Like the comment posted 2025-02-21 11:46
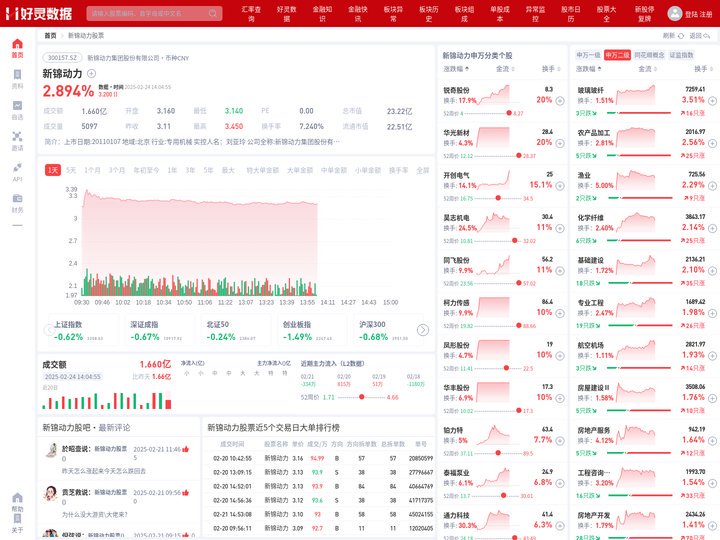Screen dimensions: 720x540 pyautogui.click(x=186, y=449)
